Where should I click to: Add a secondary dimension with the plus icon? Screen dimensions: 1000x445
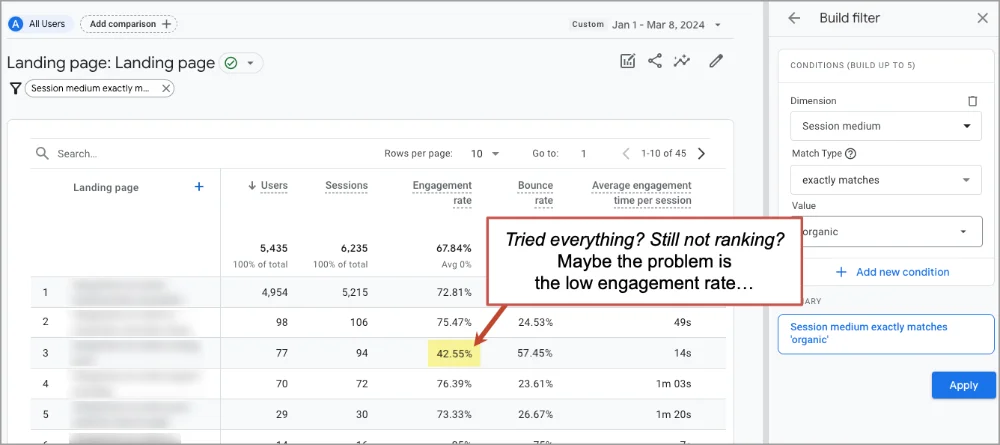click(199, 187)
